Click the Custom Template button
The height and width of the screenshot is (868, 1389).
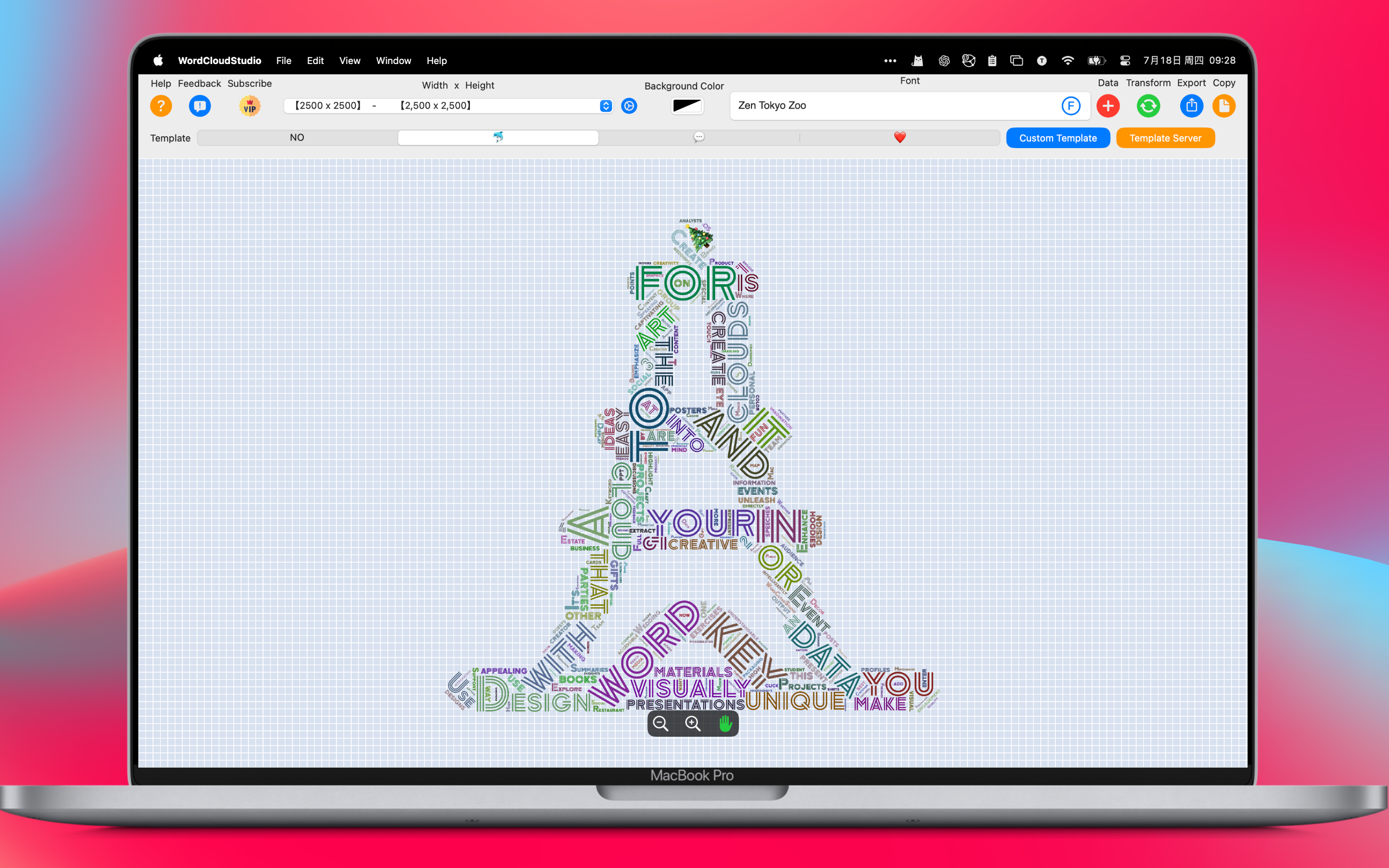1058,138
